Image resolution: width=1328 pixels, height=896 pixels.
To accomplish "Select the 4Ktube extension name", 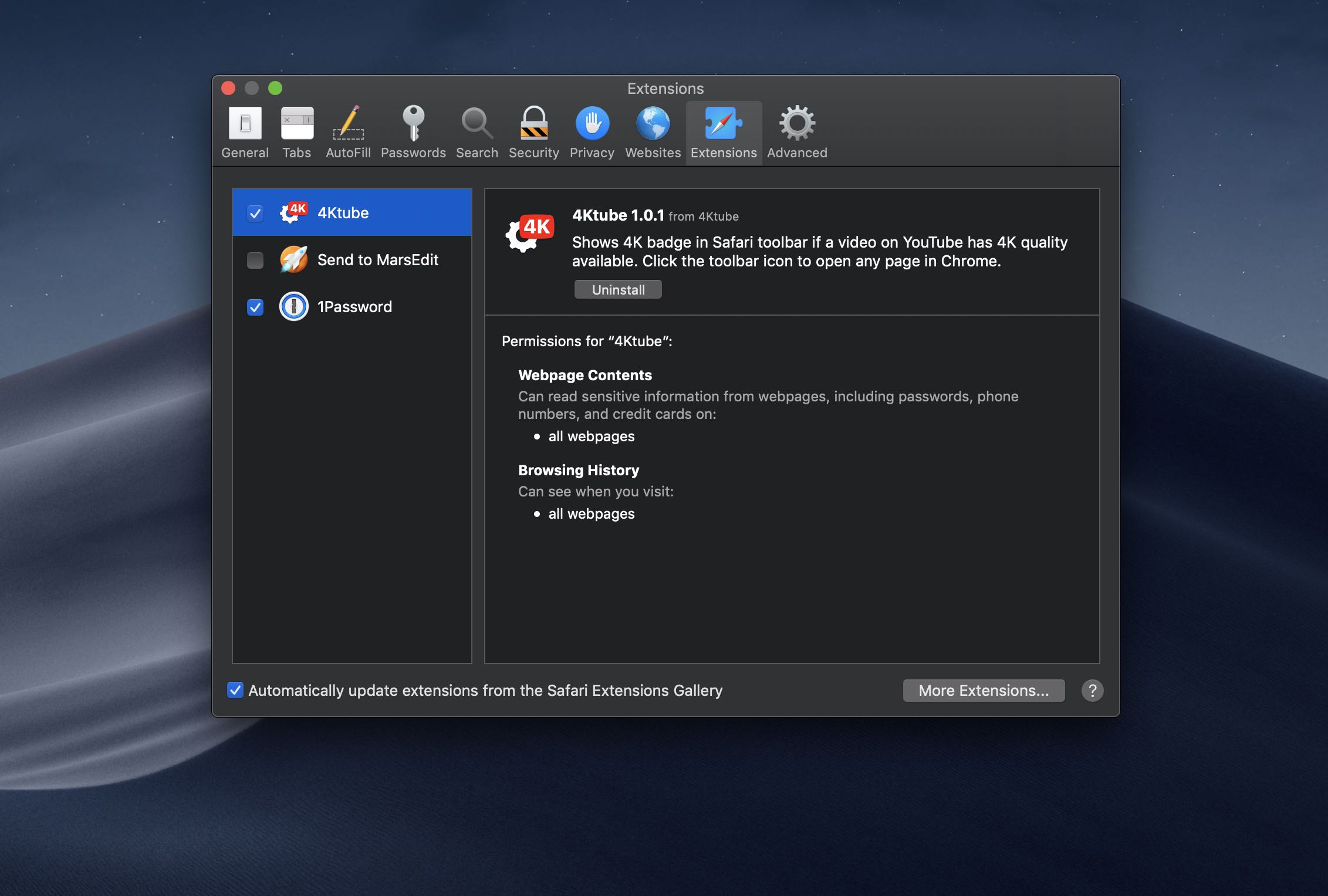I will [x=343, y=213].
